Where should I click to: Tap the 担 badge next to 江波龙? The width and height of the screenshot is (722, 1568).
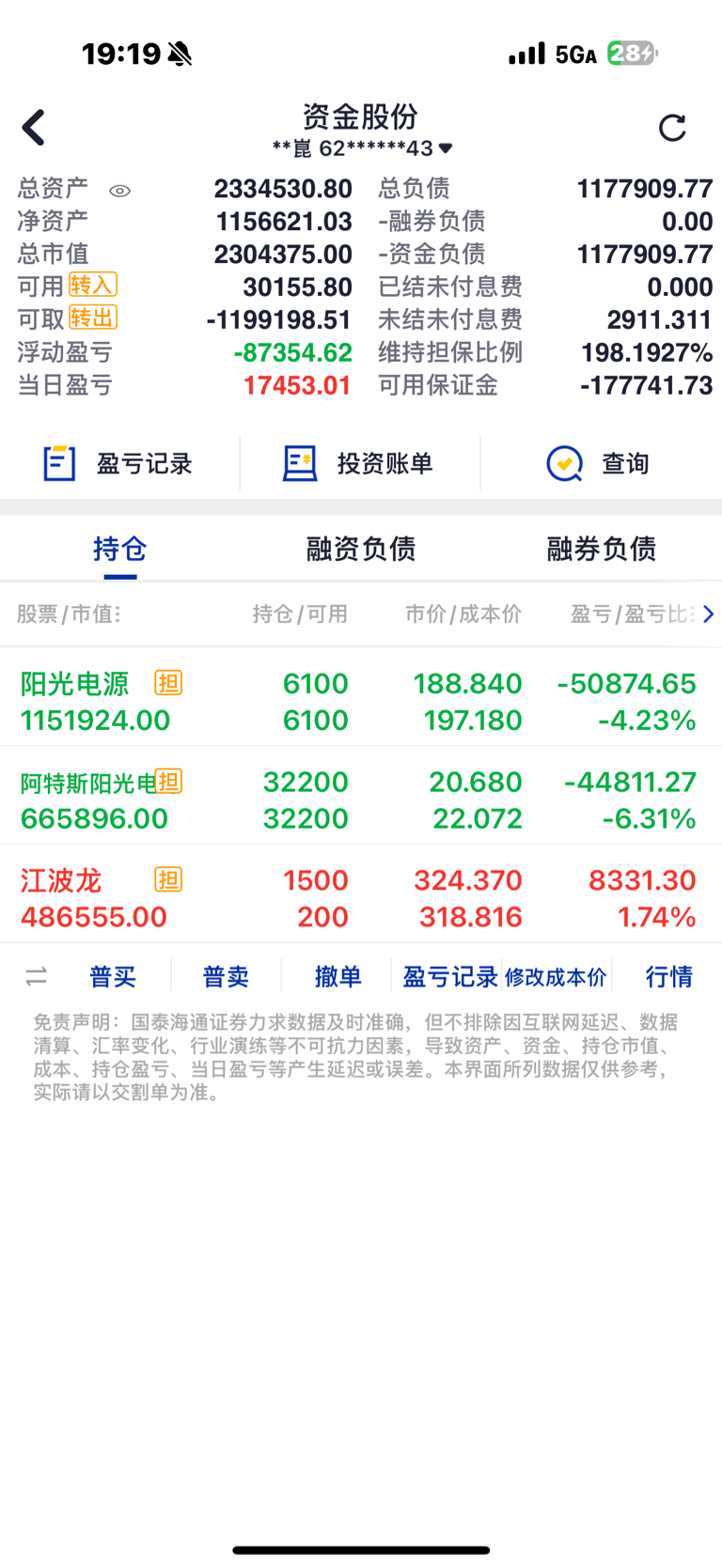pyautogui.click(x=168, y=879)
